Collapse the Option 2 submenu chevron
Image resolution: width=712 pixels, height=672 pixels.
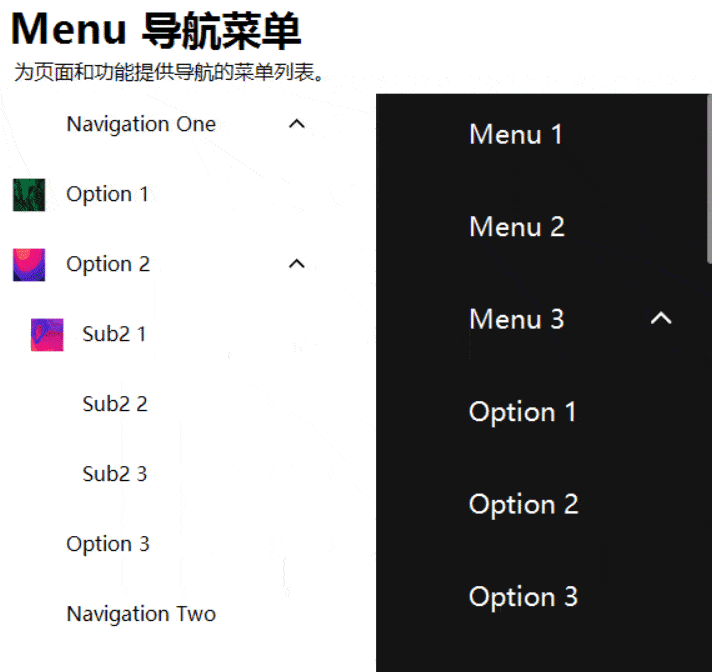tap(297, 264)
